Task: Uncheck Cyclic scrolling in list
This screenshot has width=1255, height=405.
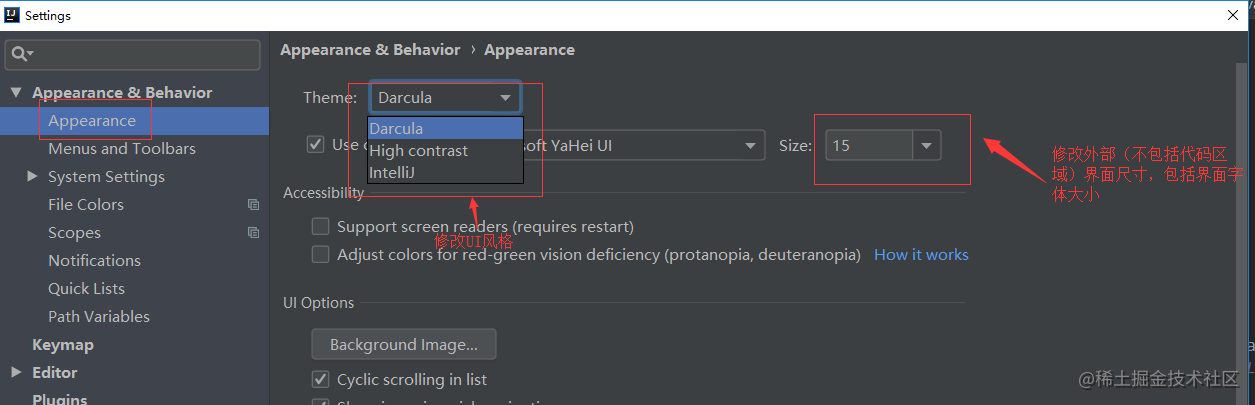Action: [x=320, y=379]
